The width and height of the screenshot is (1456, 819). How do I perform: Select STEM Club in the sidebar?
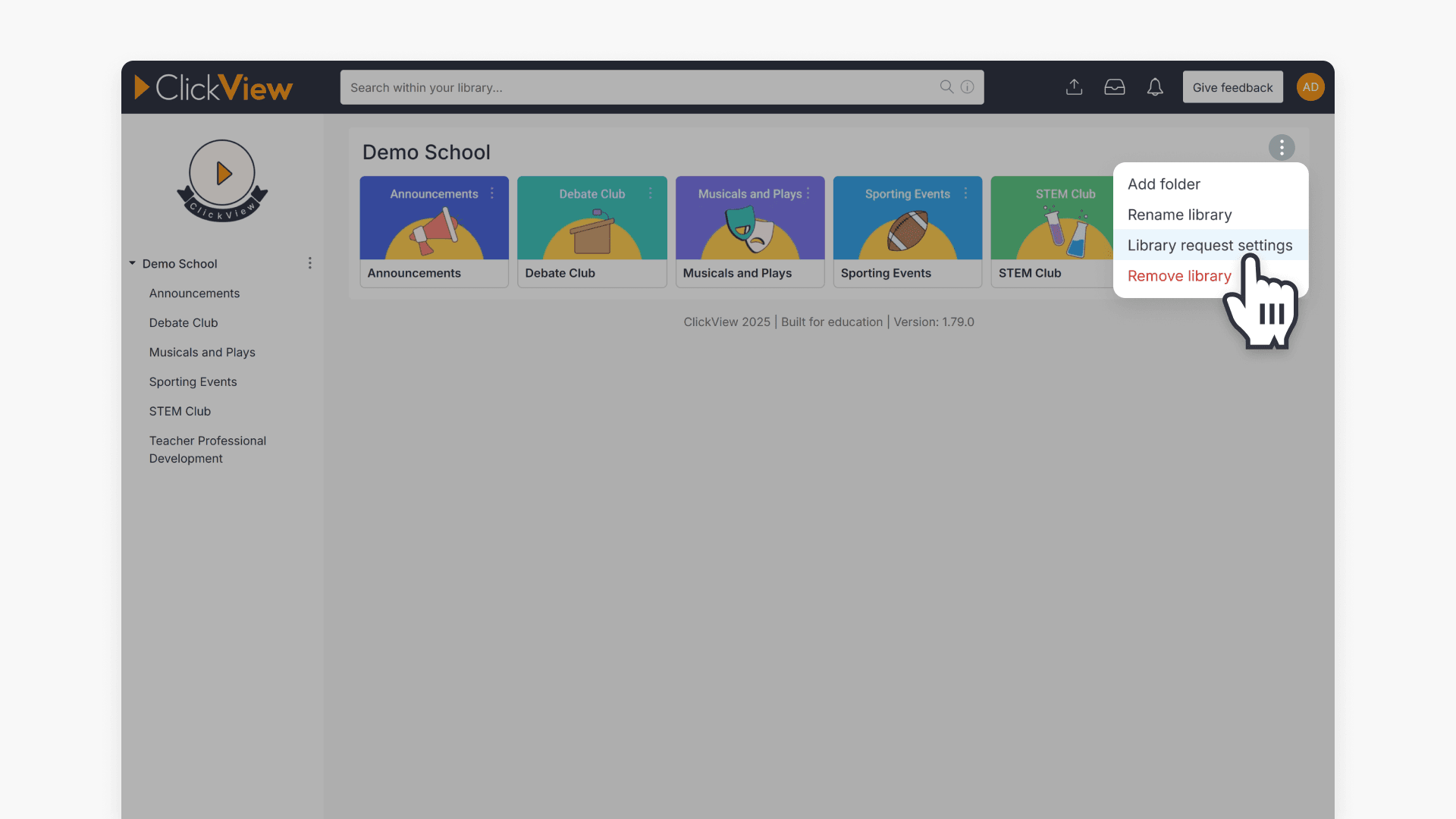[180, 411]
